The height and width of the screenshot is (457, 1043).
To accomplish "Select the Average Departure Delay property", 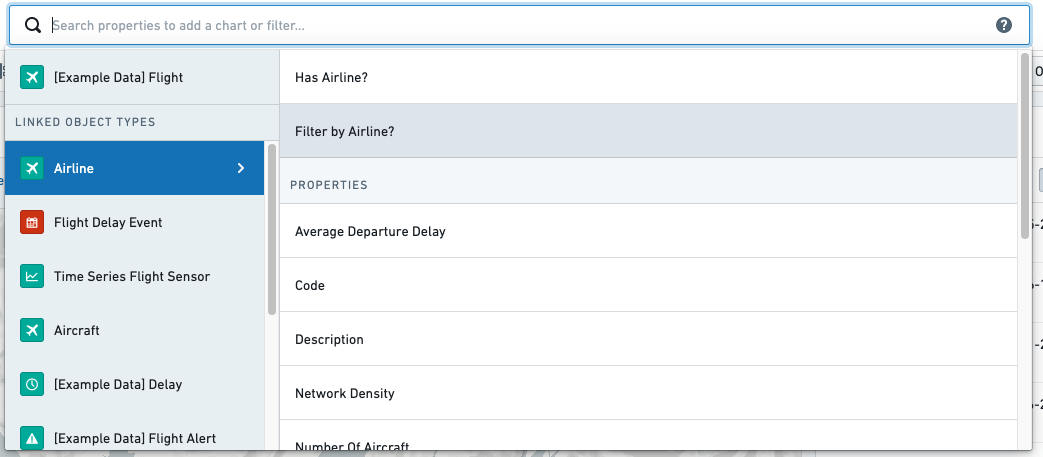I will [649, 231].
